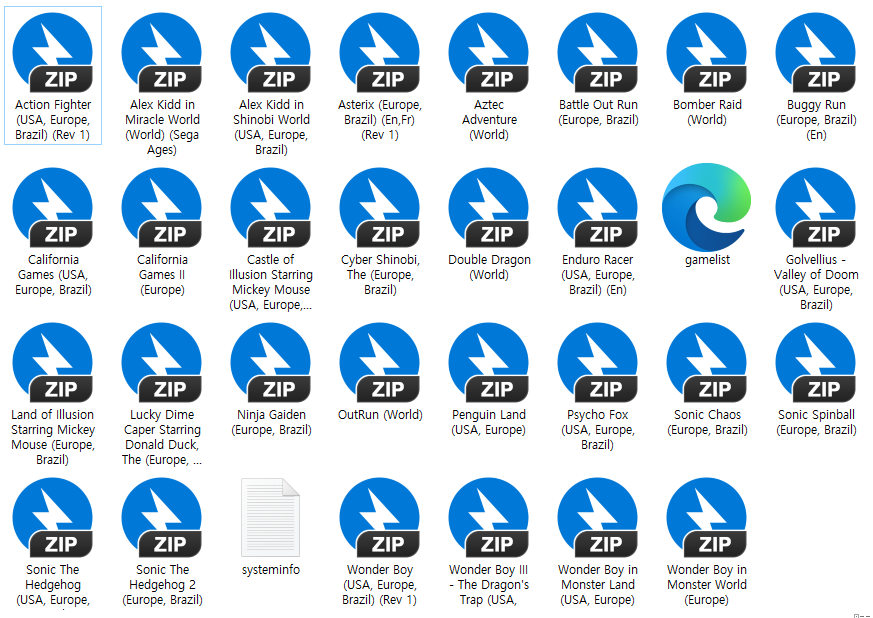
Task: Click Wonder Boy III Dragon's Trap ZIP icon
Action: point(489,518)
